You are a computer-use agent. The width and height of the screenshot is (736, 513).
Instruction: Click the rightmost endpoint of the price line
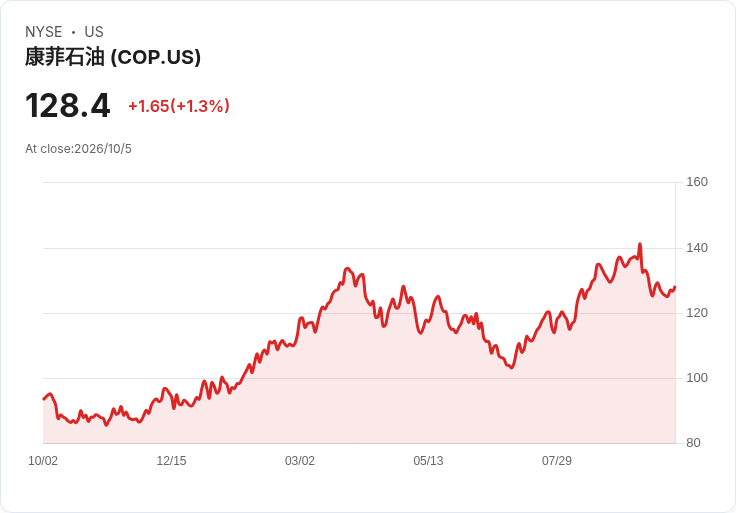click(675, 287)
